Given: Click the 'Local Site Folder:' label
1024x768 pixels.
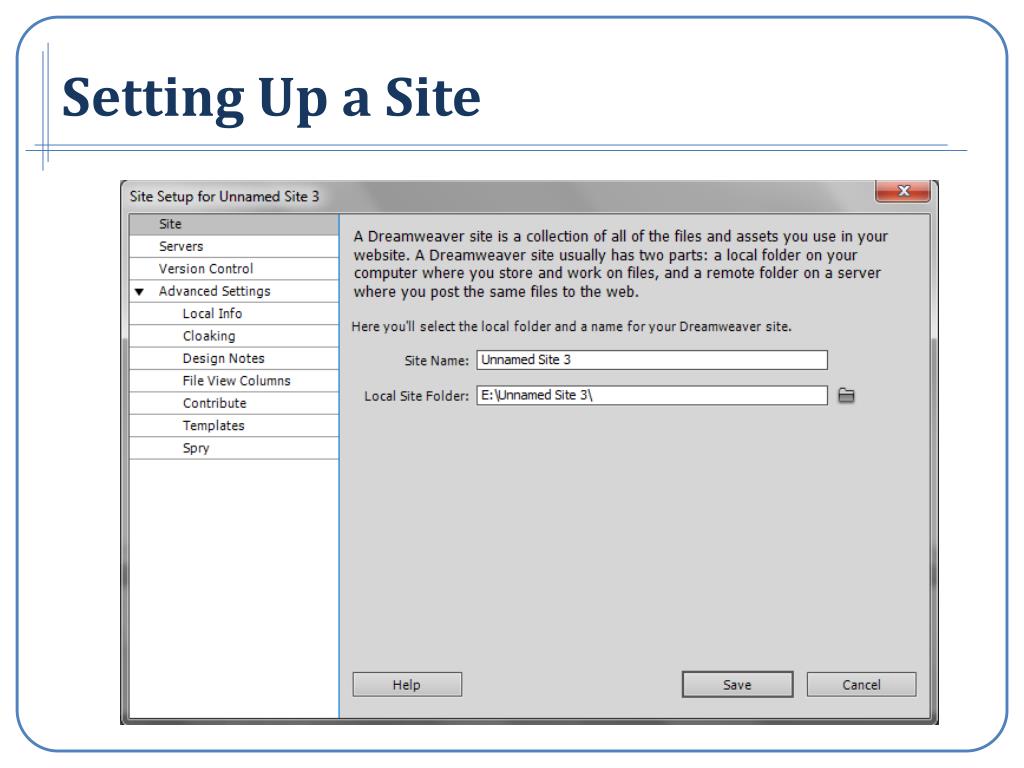Looking at the screenshot, I should 417,396.
